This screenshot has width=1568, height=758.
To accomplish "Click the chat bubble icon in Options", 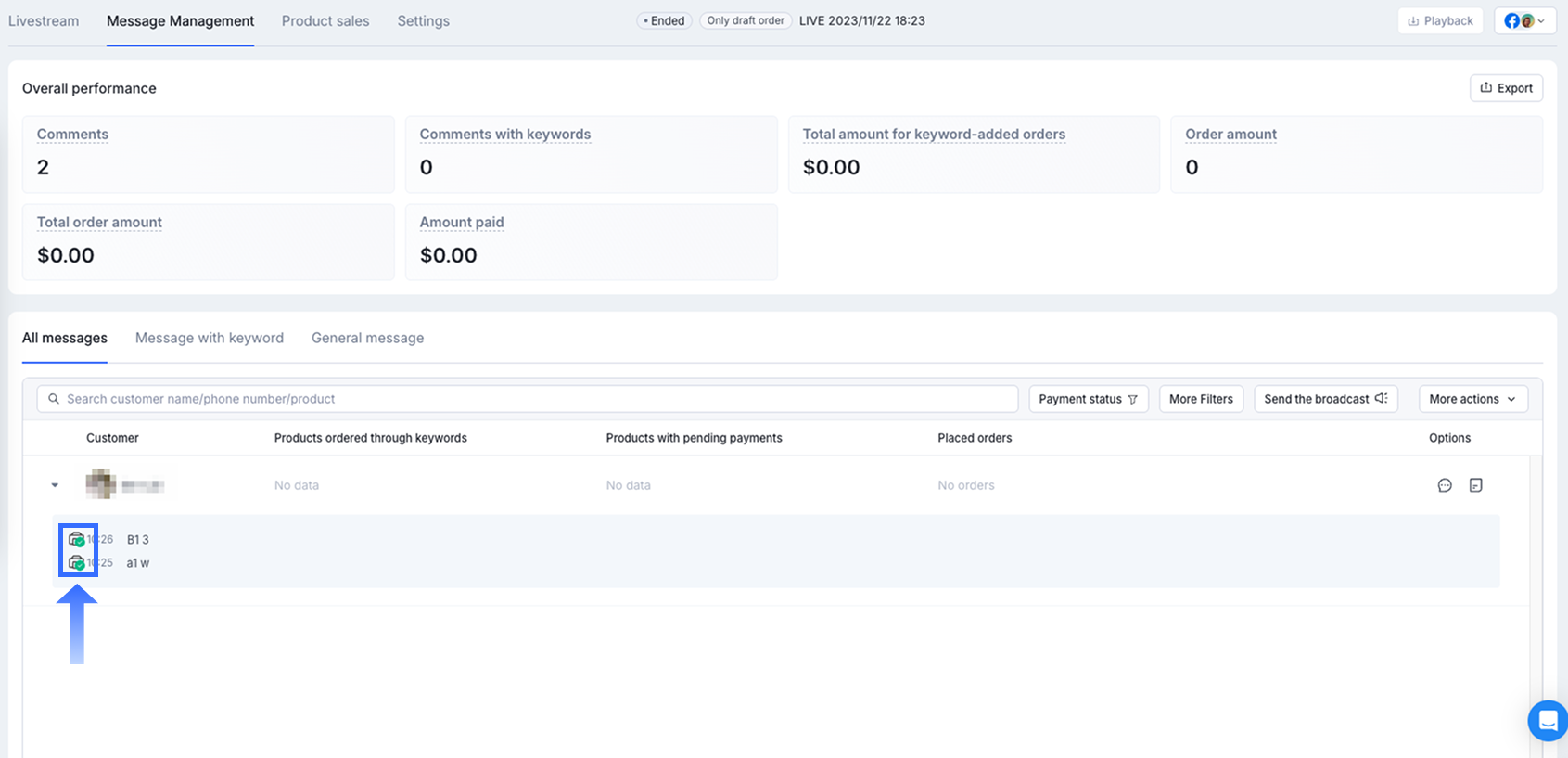I will pos(1444,485).
